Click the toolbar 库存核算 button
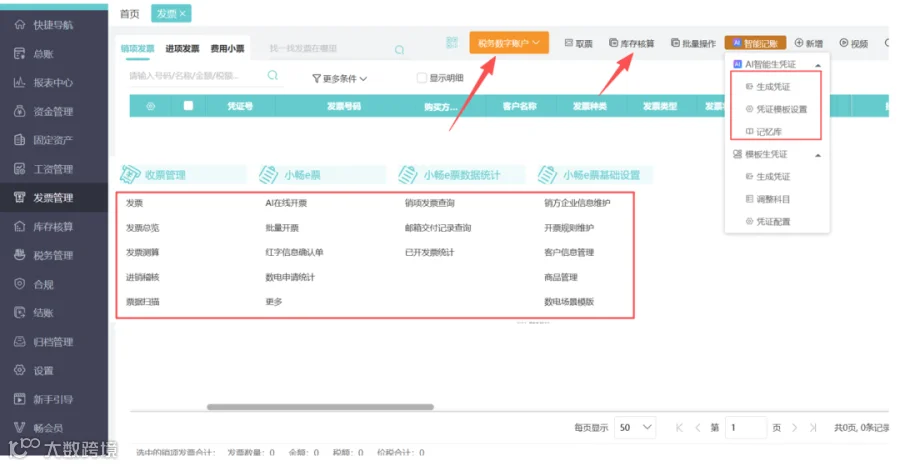 point(631,44)
